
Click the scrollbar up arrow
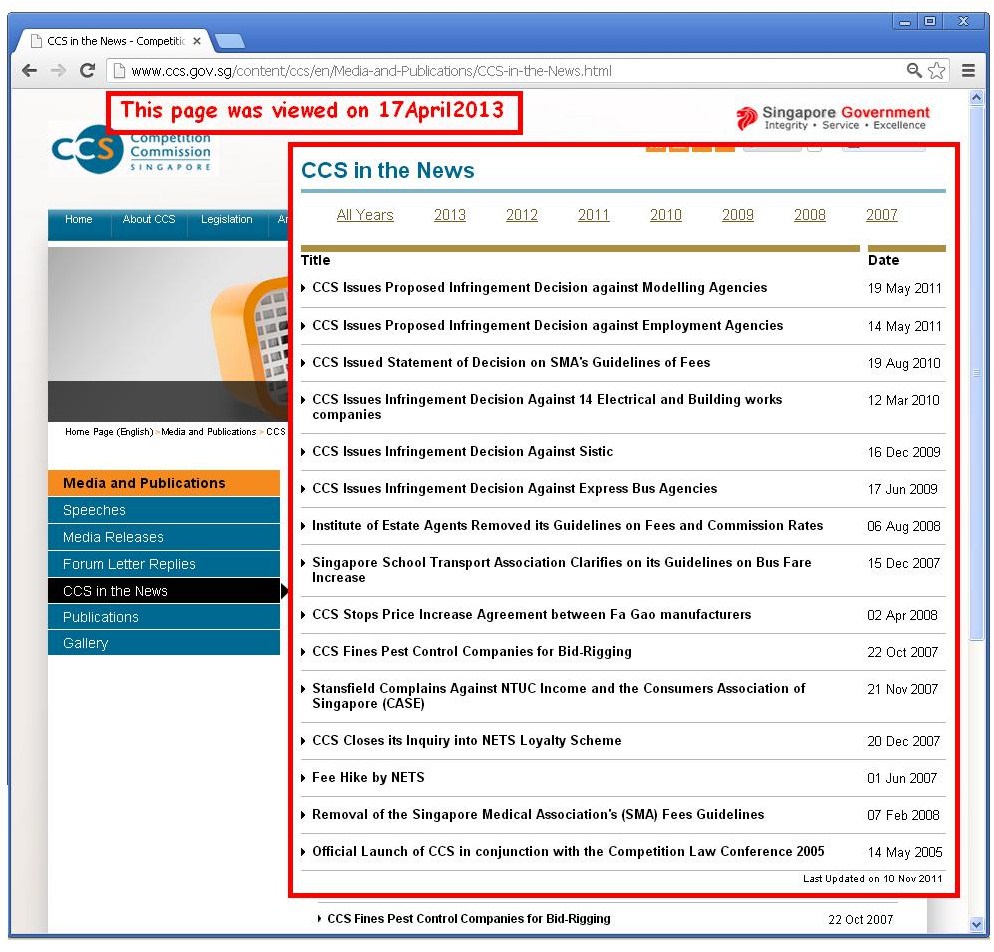[x=976, y=98]
